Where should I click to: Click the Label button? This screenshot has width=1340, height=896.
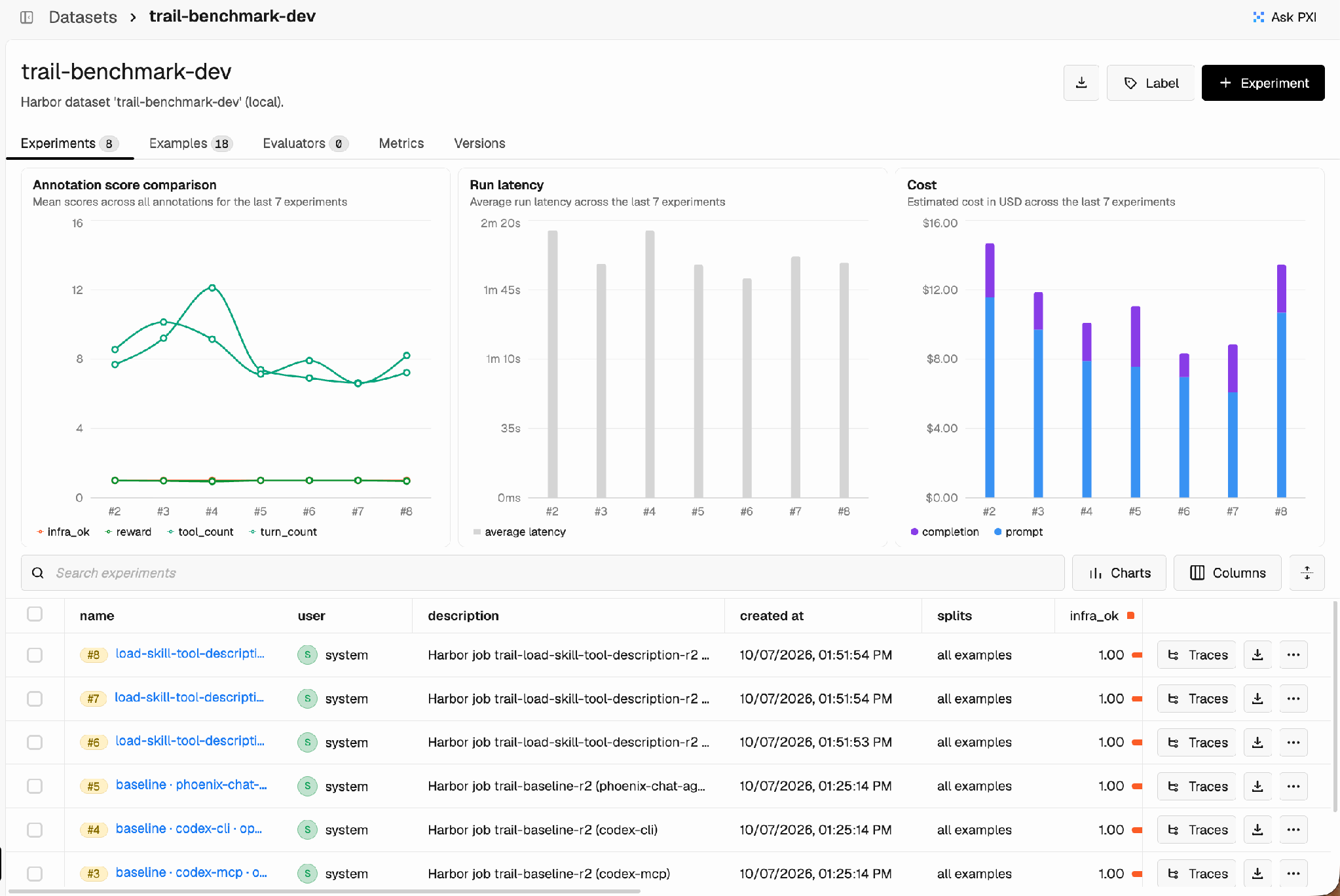pos(1151,83)
